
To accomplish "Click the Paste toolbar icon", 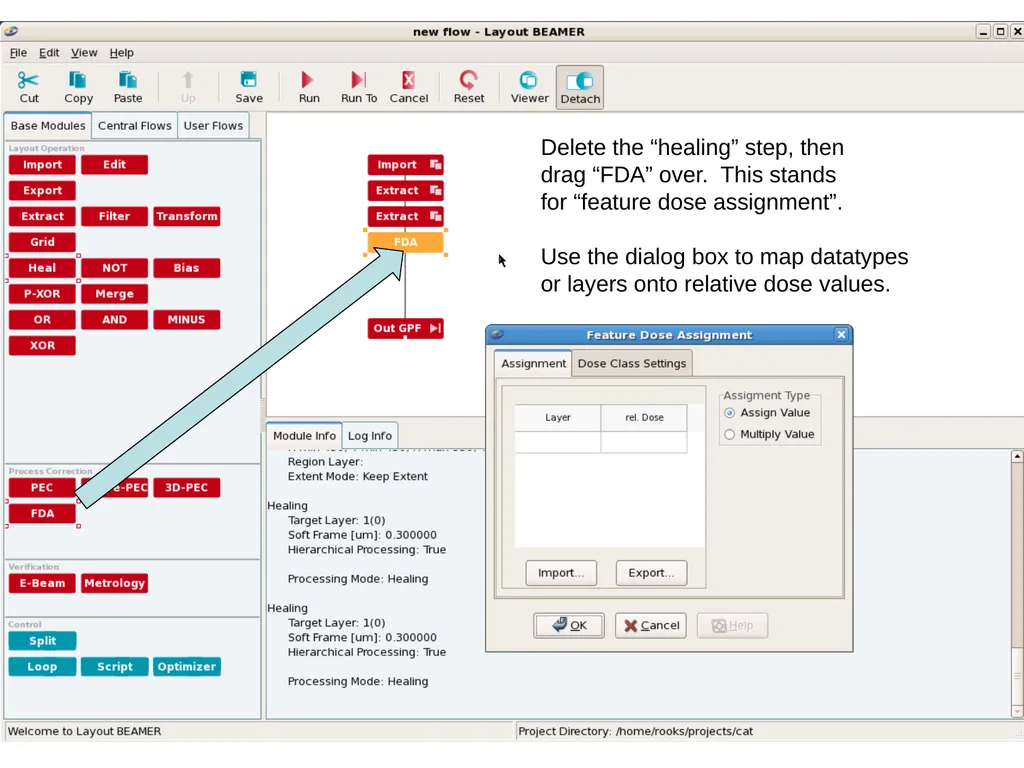I will pos(127,80).
